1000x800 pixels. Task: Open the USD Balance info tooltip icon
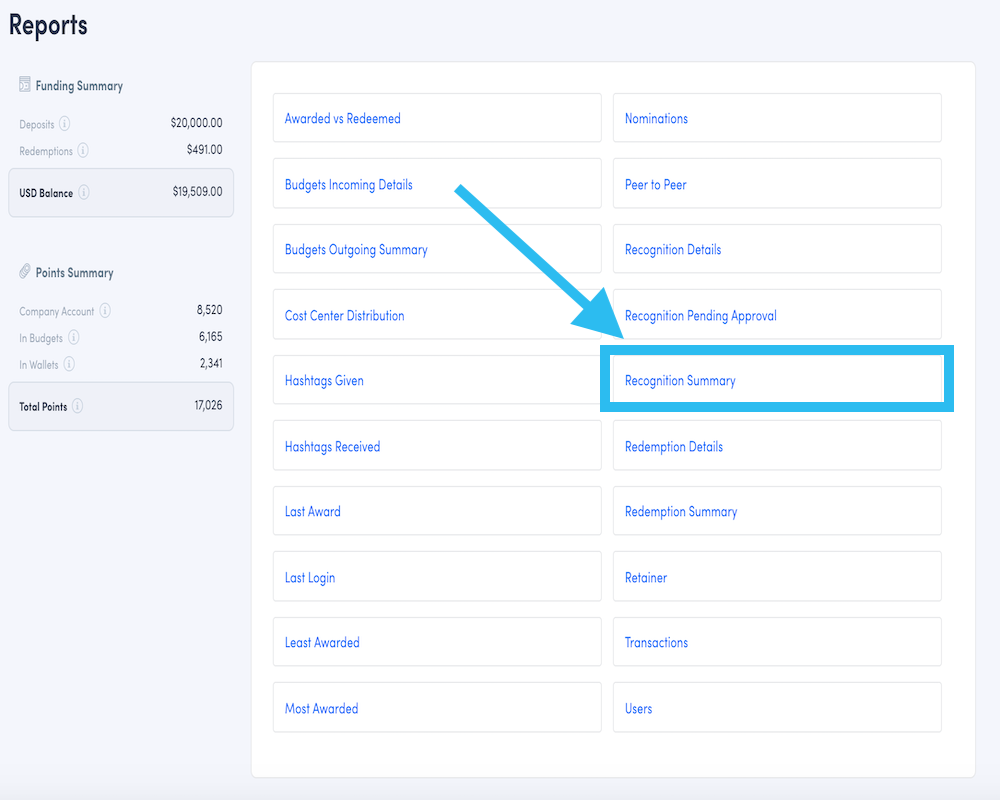83,192
